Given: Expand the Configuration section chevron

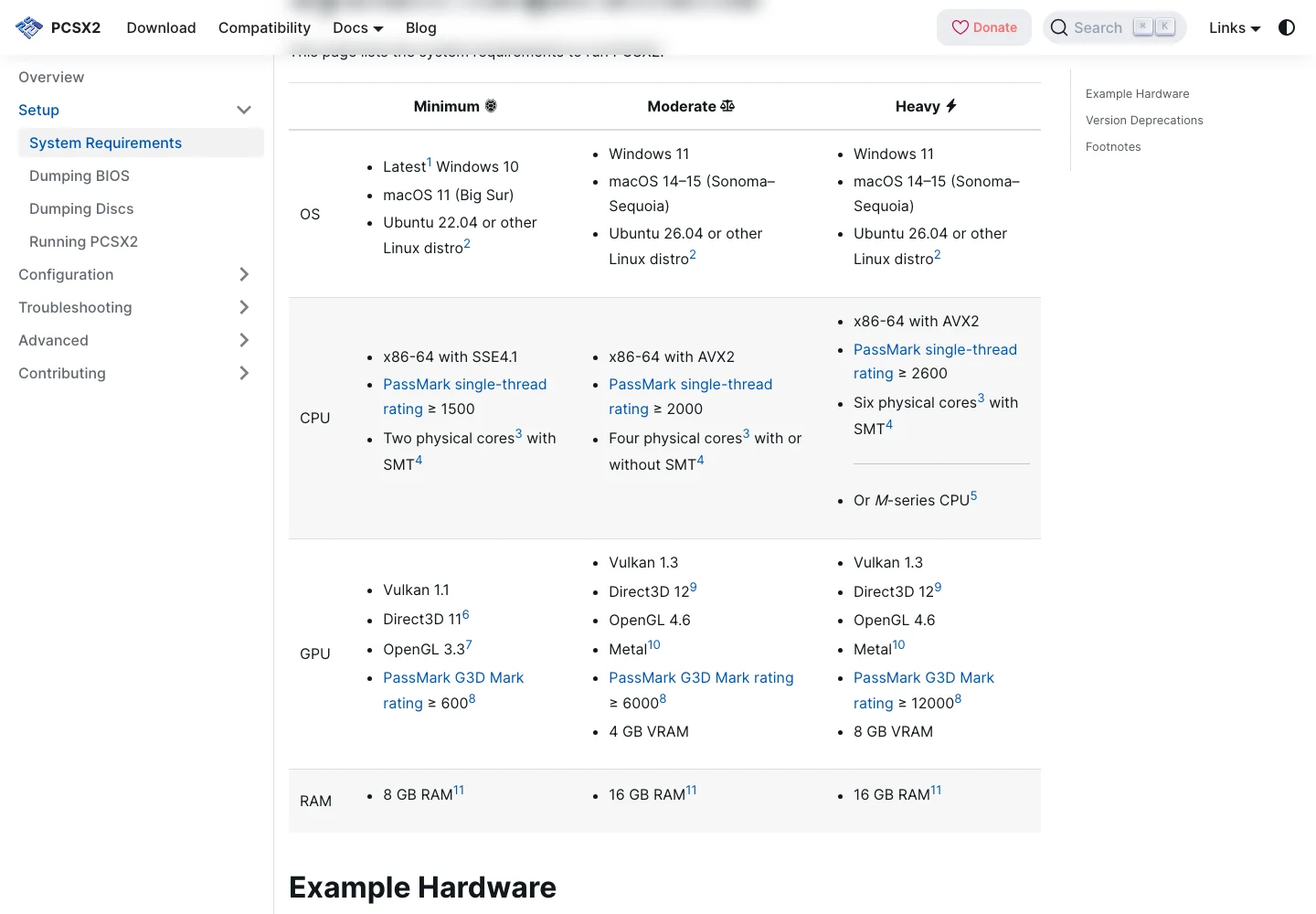Looking at the screenshot, I should click(244, 274).
